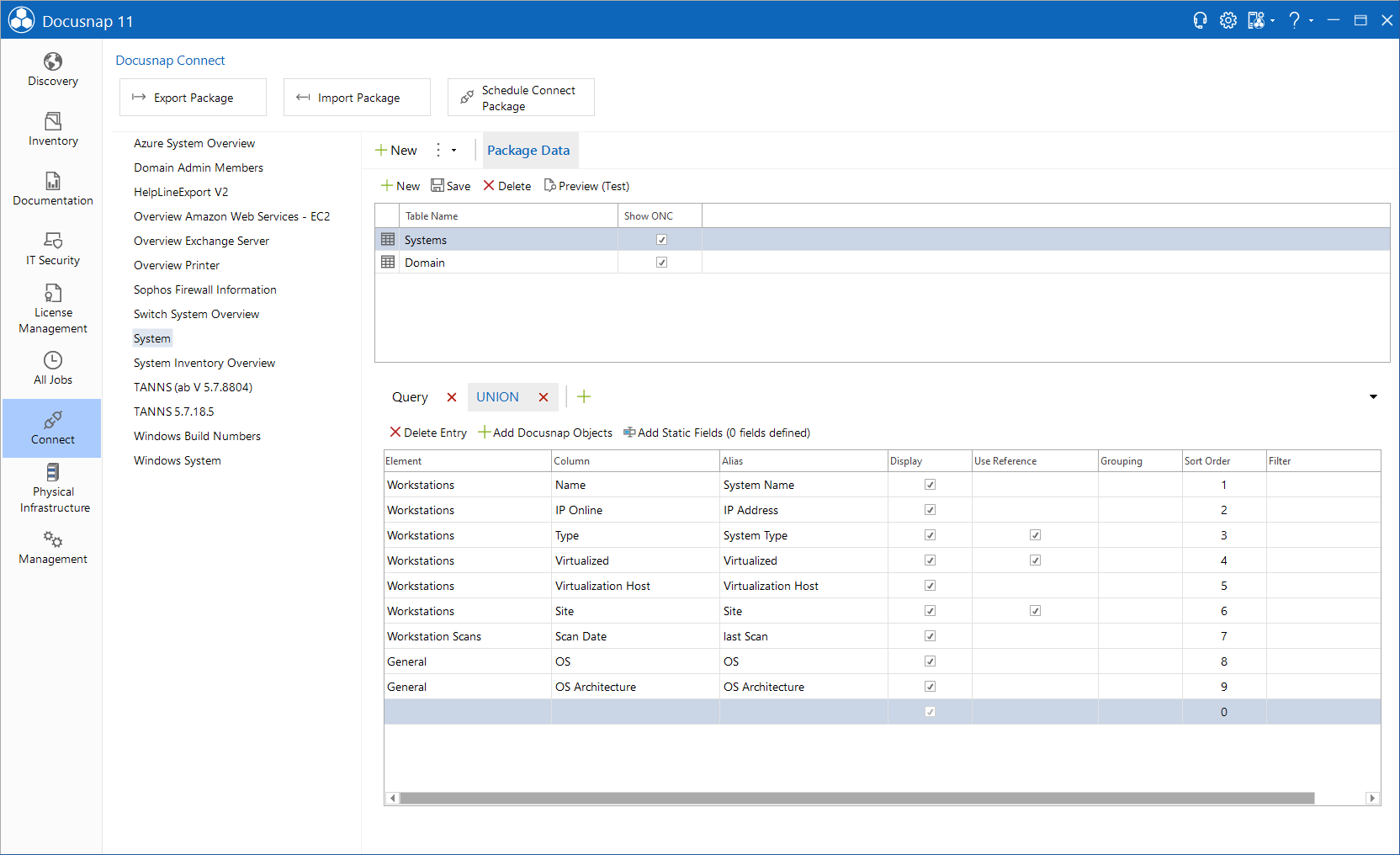Select Windows Build Numbers package
This screenshot has width=1400, height=855.
point(197,437)
